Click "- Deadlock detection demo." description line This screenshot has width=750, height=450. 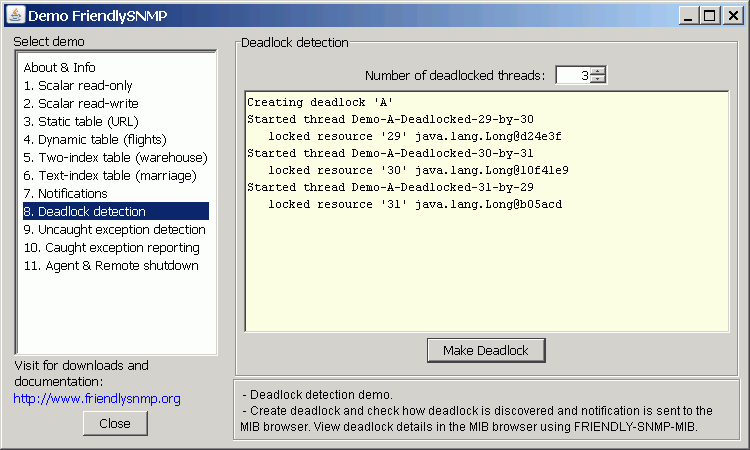[317, 395]
